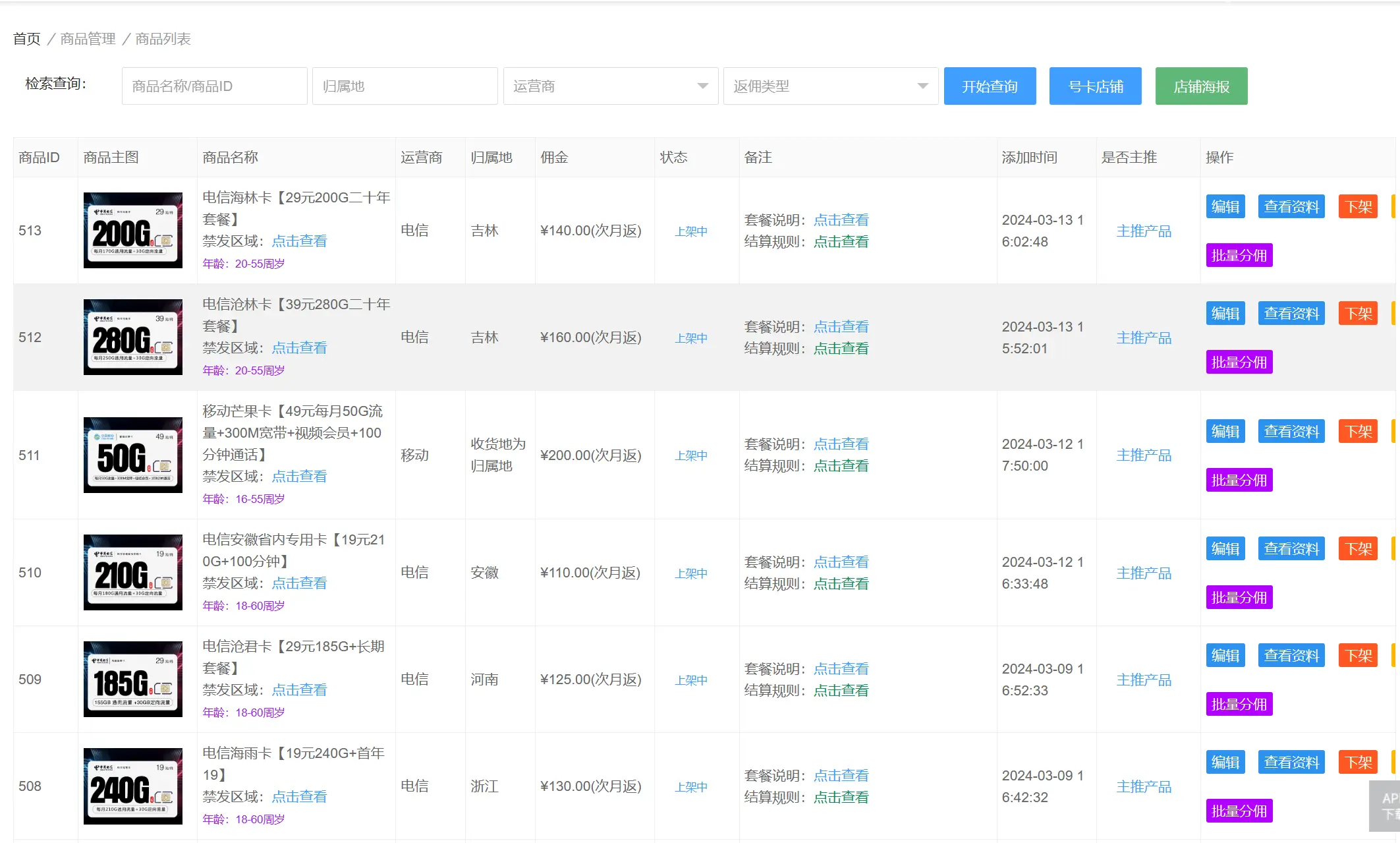The image size is (1400, 843).
Task: Open the 号卡店铺 button
Action: click(x=1095, y=86)
